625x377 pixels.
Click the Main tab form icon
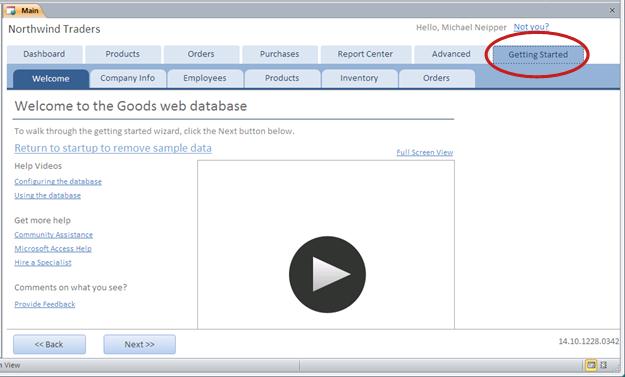click(x=11, y=11)
